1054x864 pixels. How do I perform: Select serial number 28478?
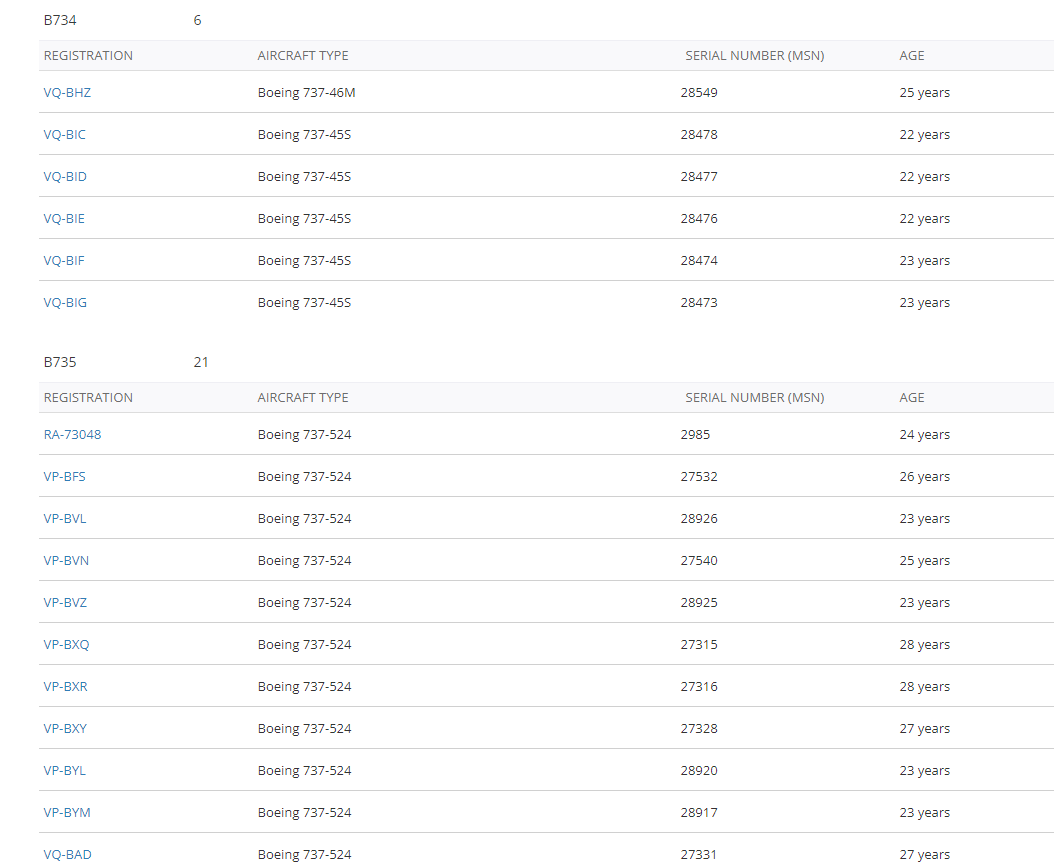click(x=699, y=134)
